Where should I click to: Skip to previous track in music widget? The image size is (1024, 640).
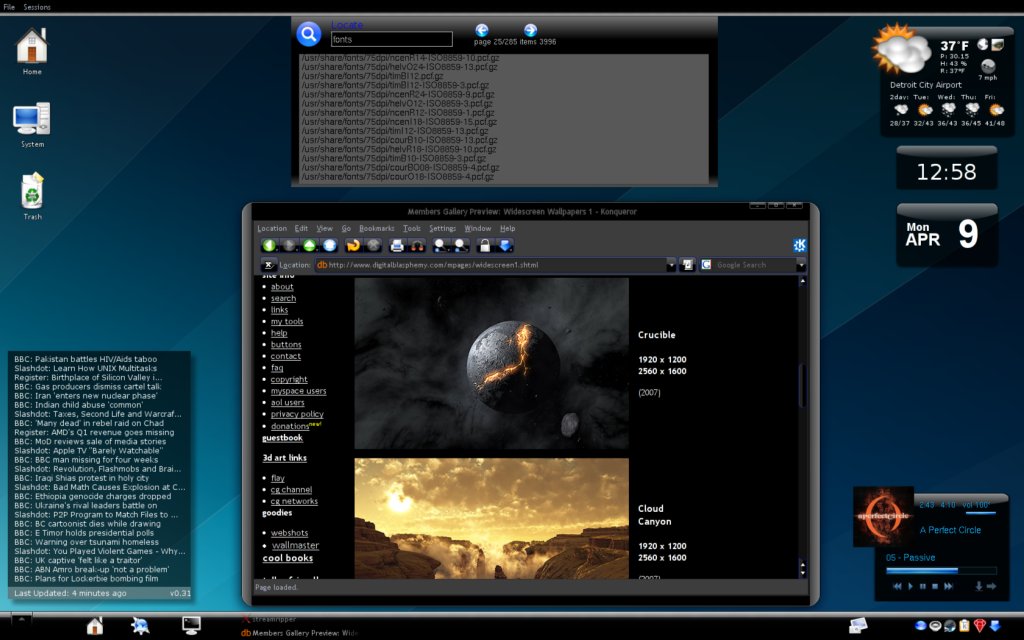[x=897, y=586]
